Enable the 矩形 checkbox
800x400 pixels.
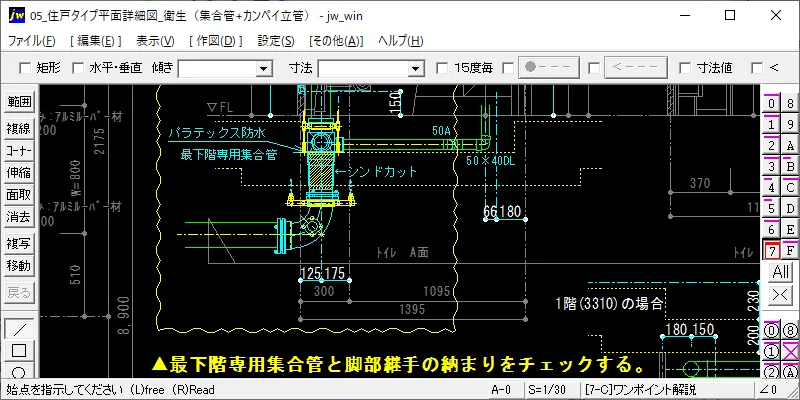24,67
